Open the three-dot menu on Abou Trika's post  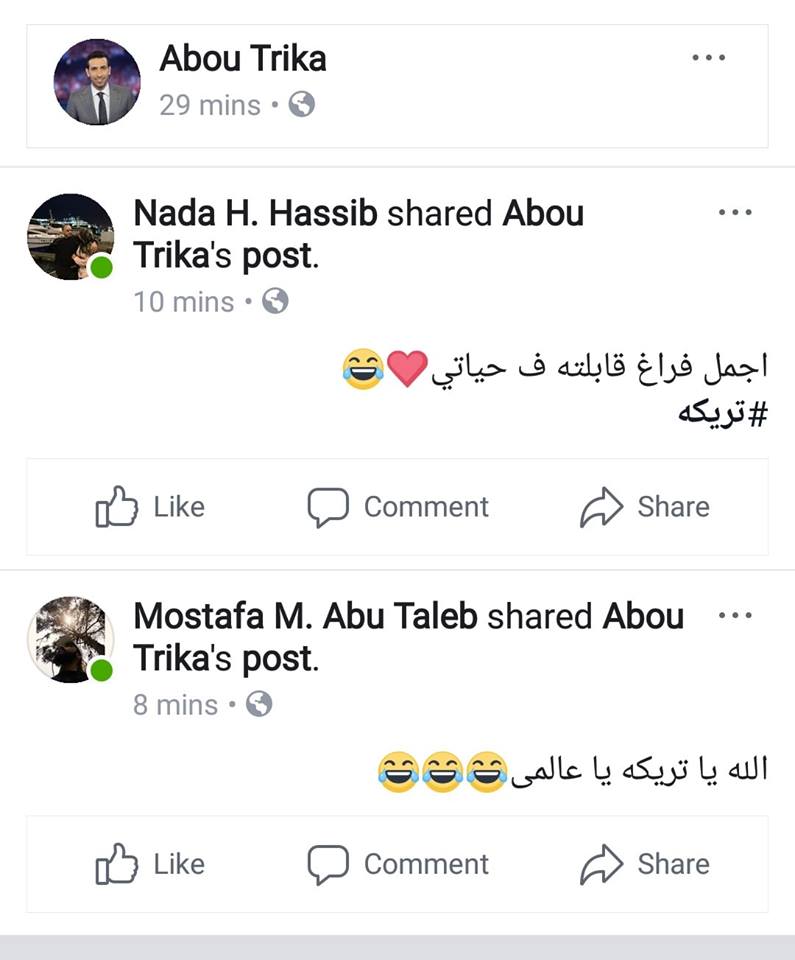tap(708, 58)
